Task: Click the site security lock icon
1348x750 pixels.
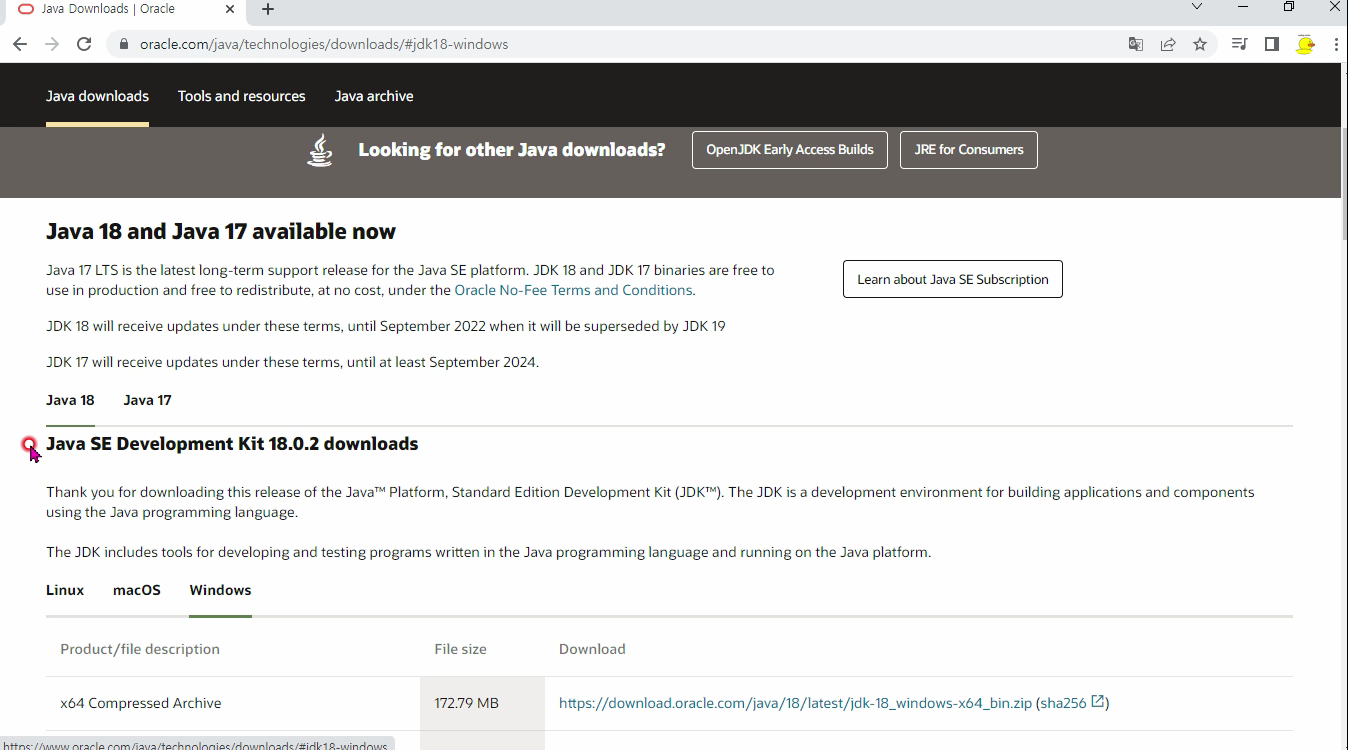Action: click(x=124, y=44)
